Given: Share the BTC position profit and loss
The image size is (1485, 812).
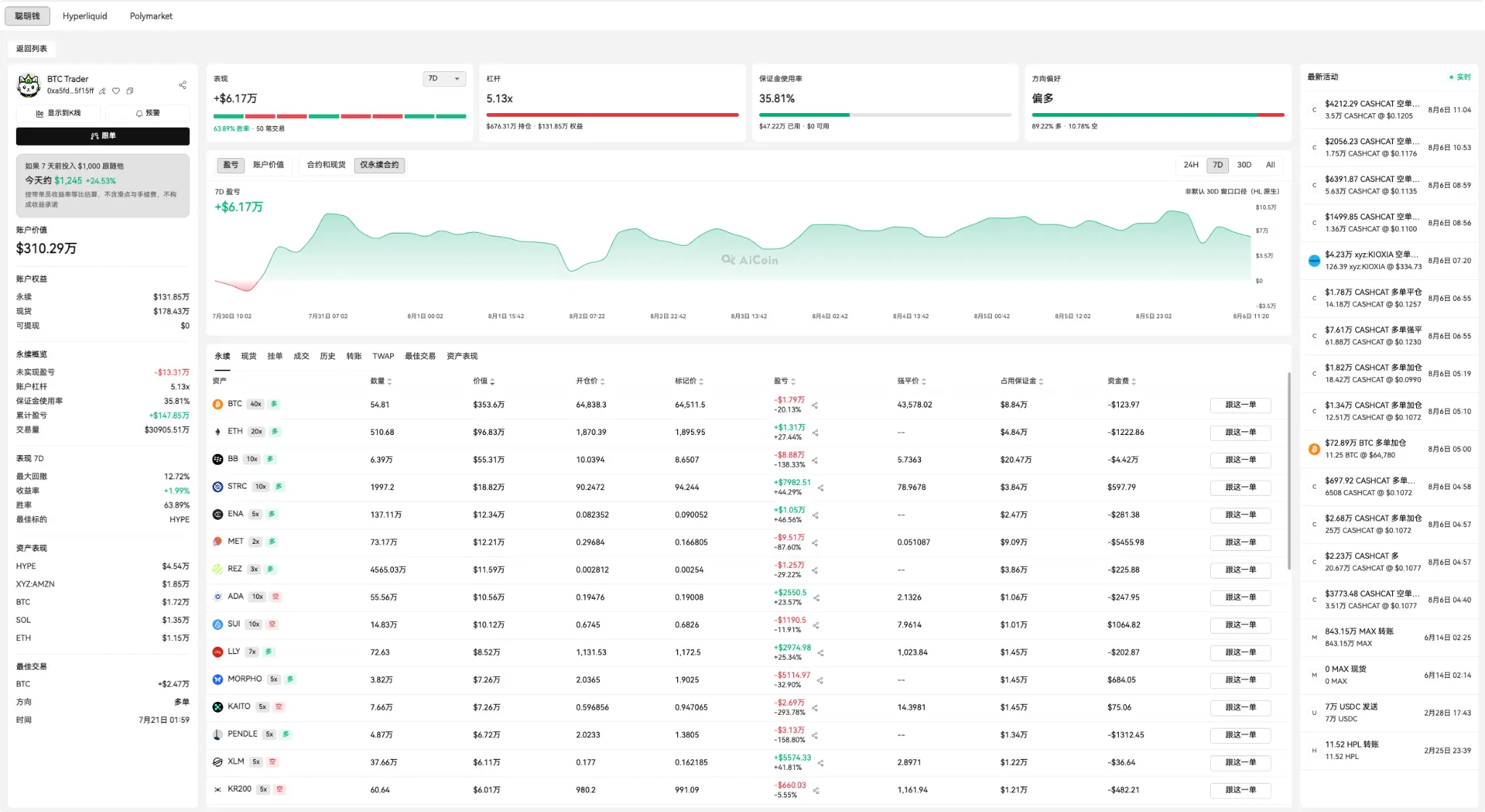Looking at the screenshot, I should pos(815,405).
